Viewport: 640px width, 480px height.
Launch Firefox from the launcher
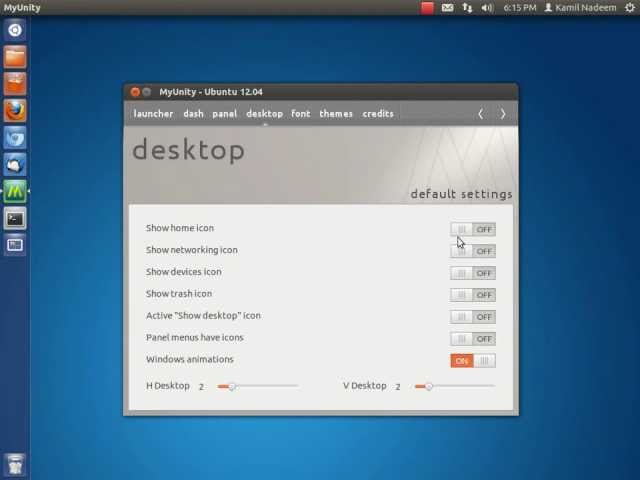15,111
